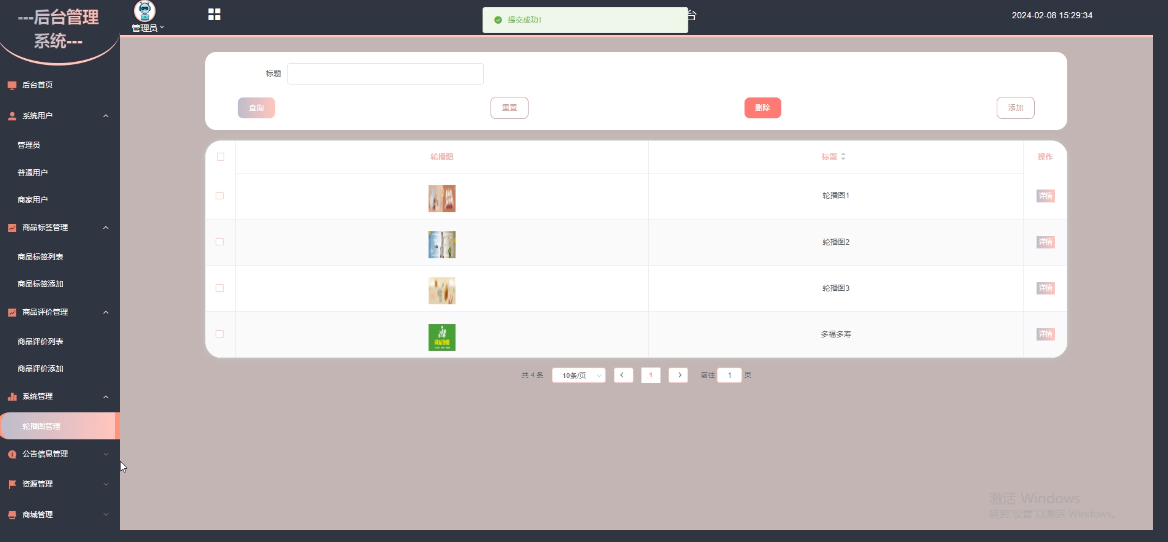This screenshot has width=1168, height=542.
Task: Open the 轮播图2 carousel thumbnail
Action: coord(442,245)
